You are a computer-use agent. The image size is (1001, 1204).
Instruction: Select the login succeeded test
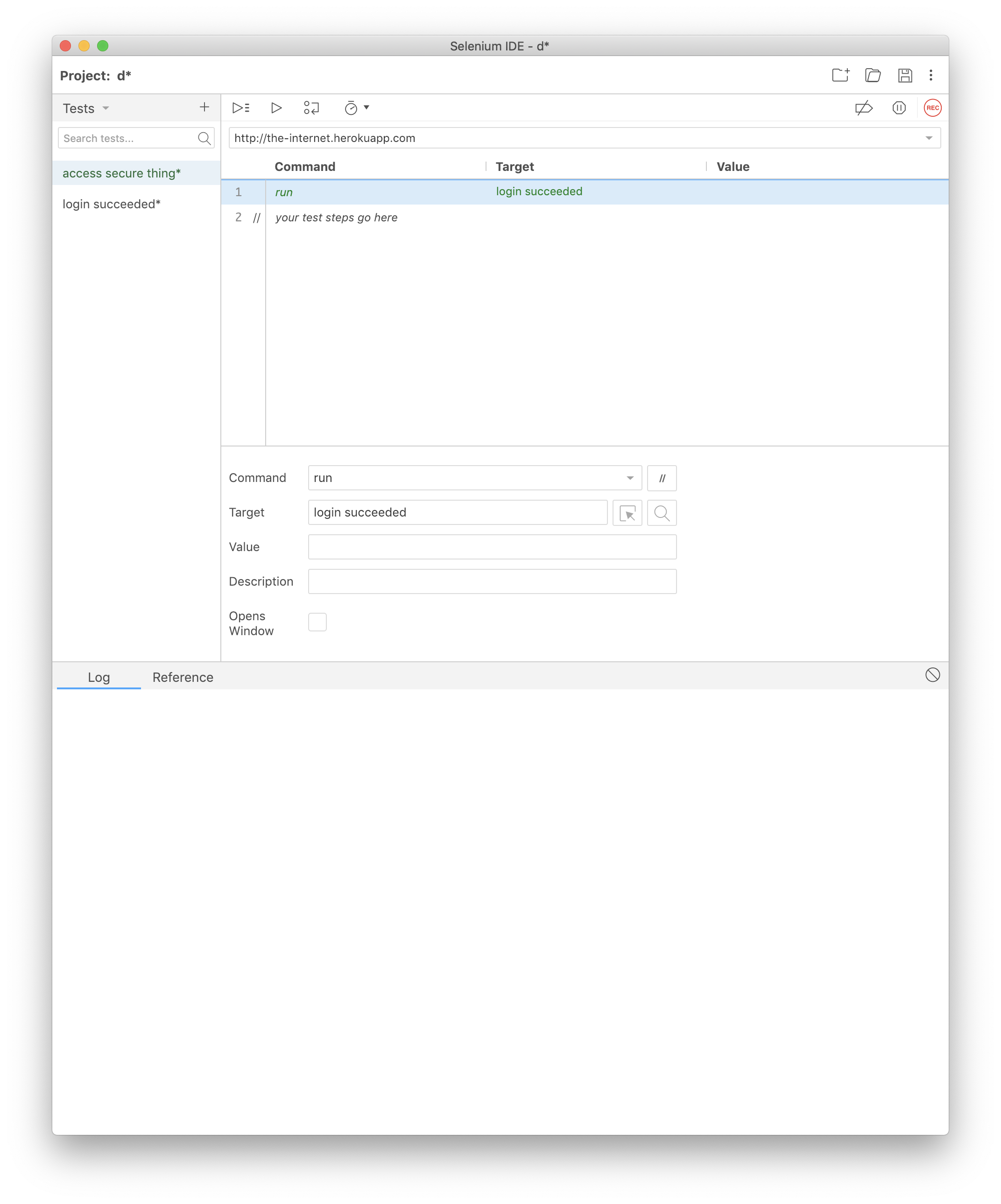[112, 203]
